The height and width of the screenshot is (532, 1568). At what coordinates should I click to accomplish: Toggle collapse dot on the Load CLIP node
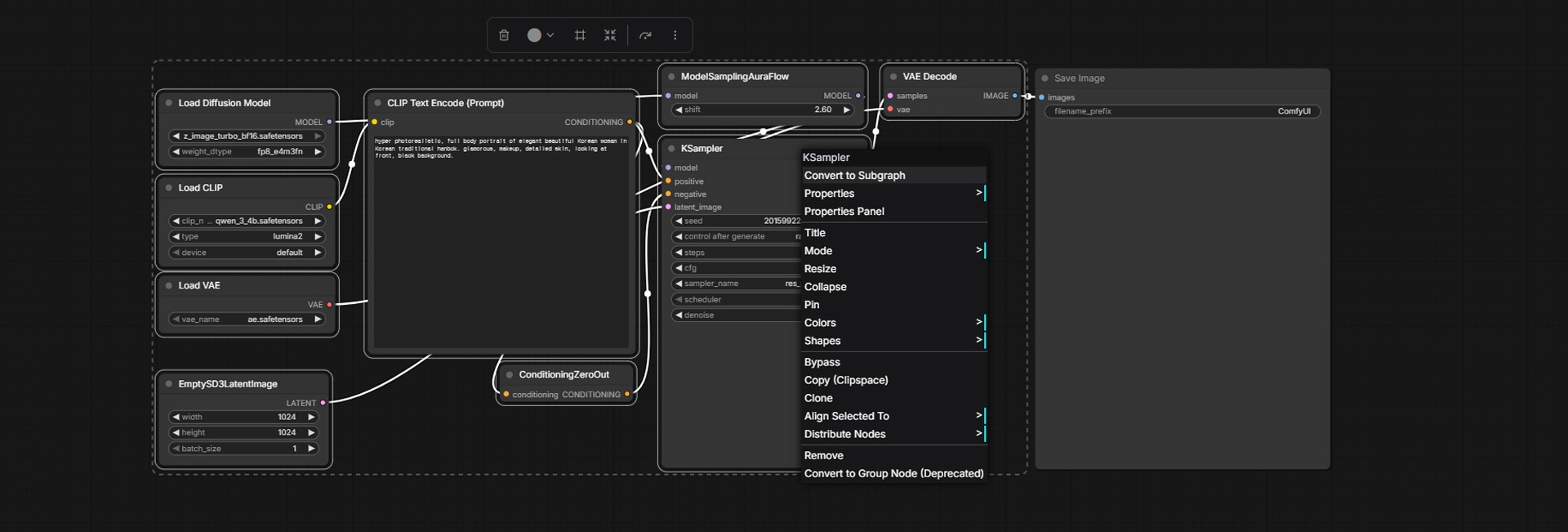pos(169,188)
